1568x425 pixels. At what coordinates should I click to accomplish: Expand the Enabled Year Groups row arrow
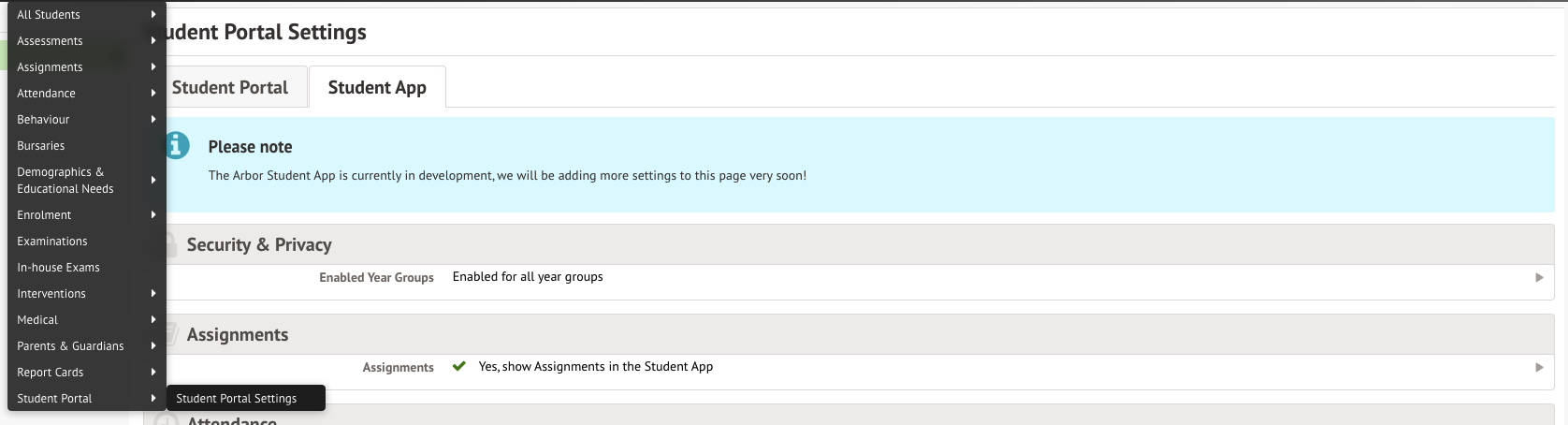[1539, 278]
